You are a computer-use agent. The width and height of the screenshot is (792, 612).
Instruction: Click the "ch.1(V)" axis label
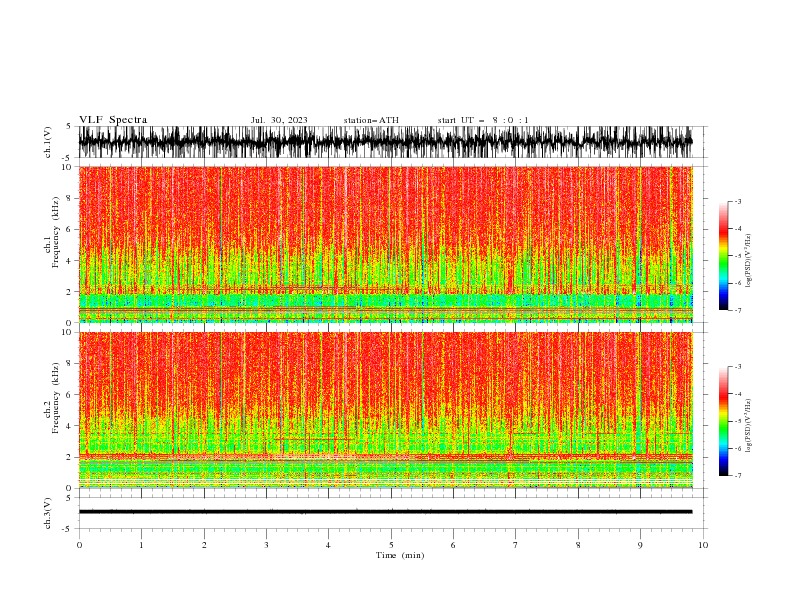click(x=48, y=142)
